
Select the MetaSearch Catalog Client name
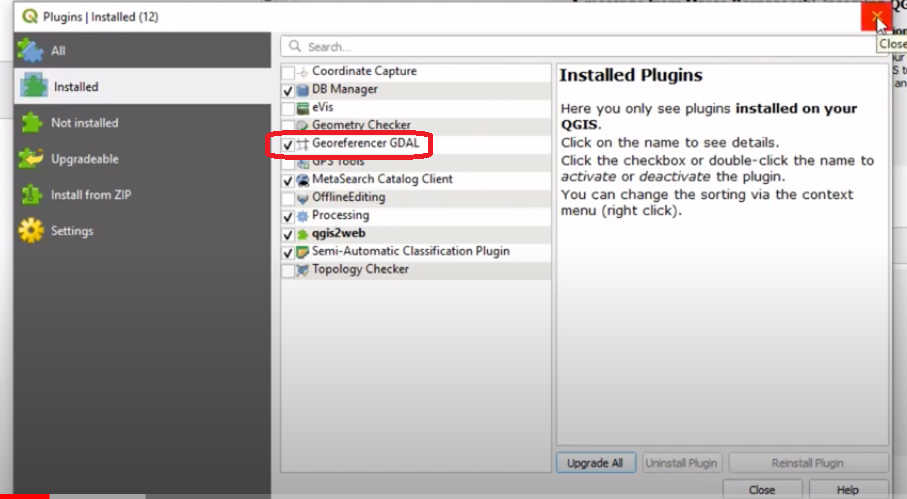coord(382,179)
